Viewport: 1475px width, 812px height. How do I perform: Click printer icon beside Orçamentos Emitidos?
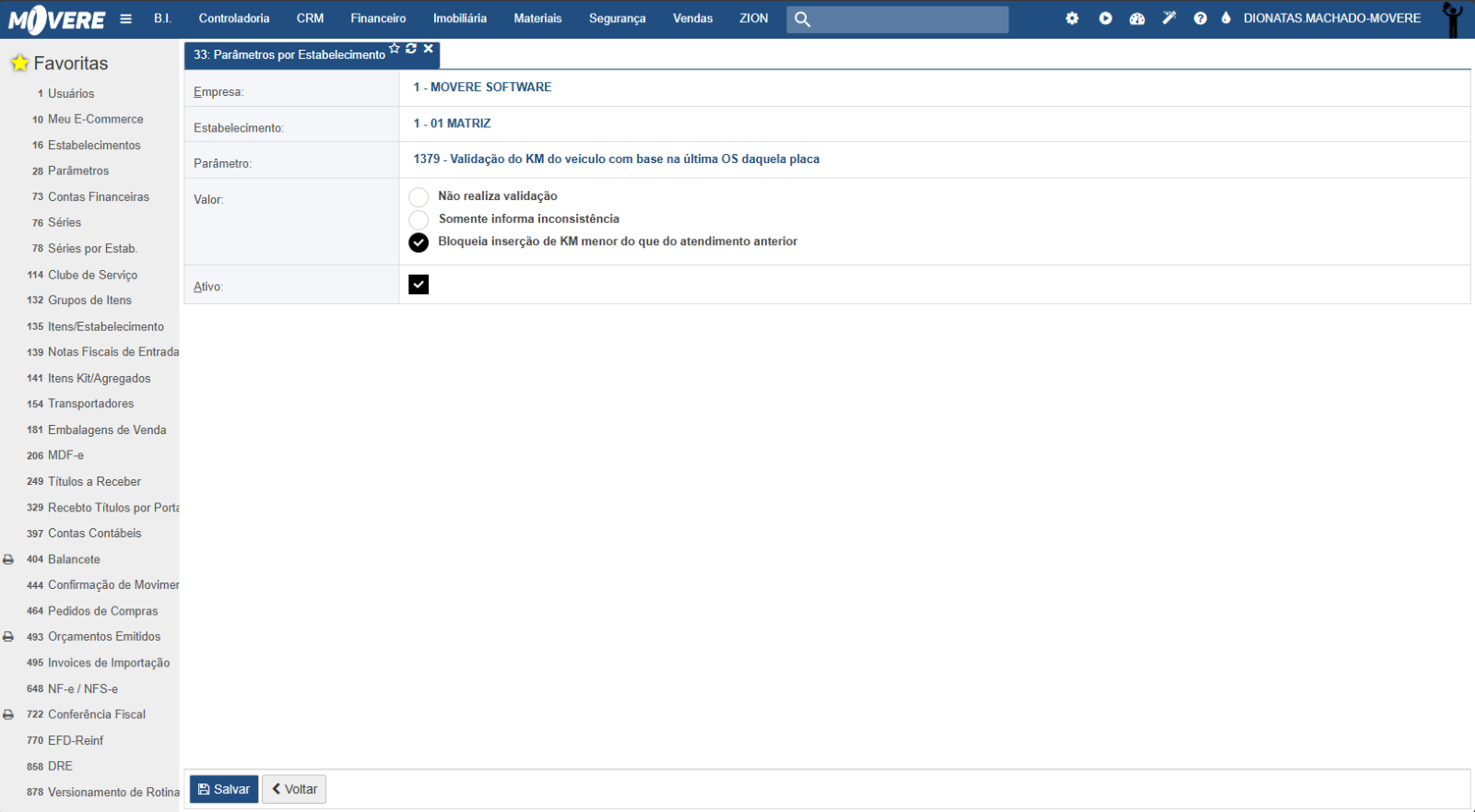point(8,637)
